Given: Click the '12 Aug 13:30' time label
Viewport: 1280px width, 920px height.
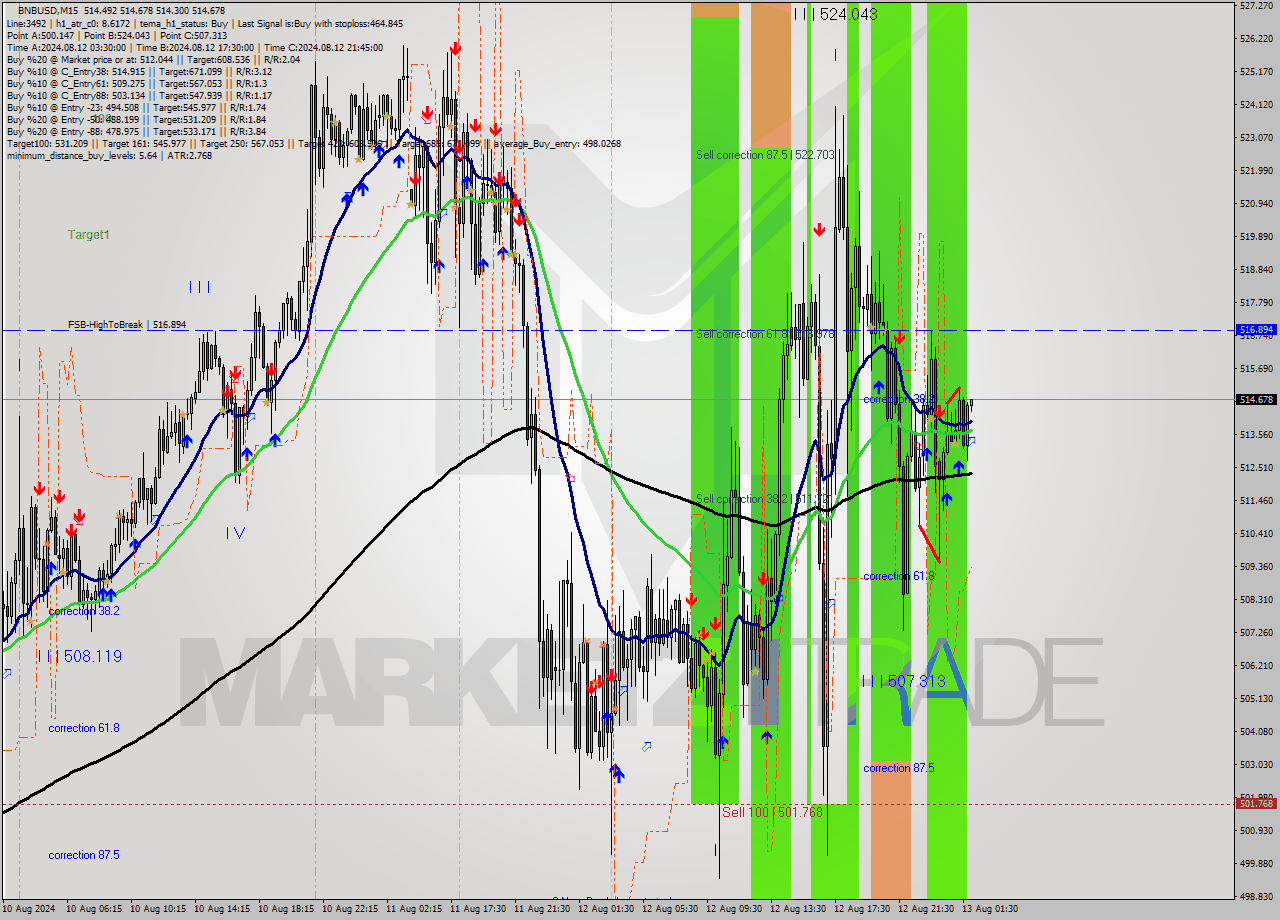Looking at the screenshot, I should coord(798,909).
